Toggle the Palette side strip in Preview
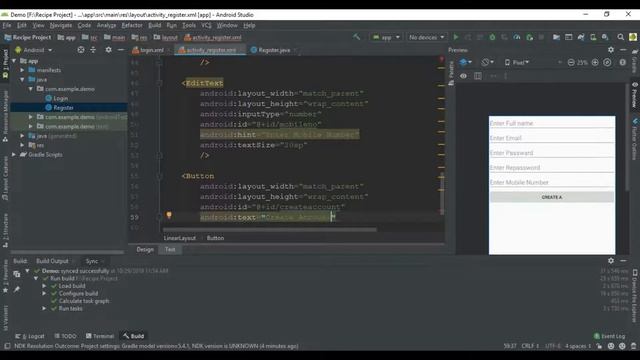Screen dimensions: 640x360 click(451, 73)
